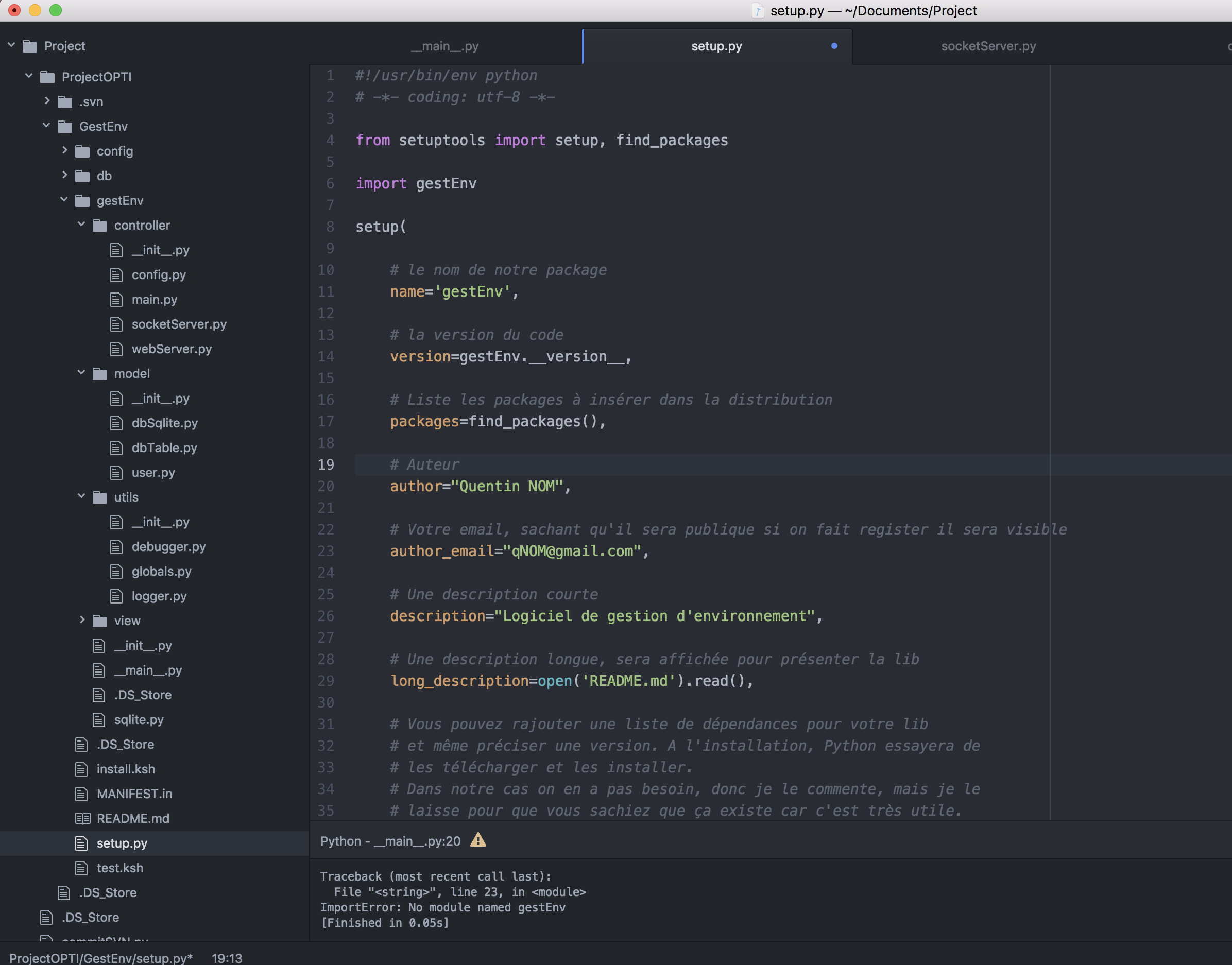This screenshot has height=965, width=1232.
Task: Click the MANIFEST.in file icon
Action: [x=81, y=794]
